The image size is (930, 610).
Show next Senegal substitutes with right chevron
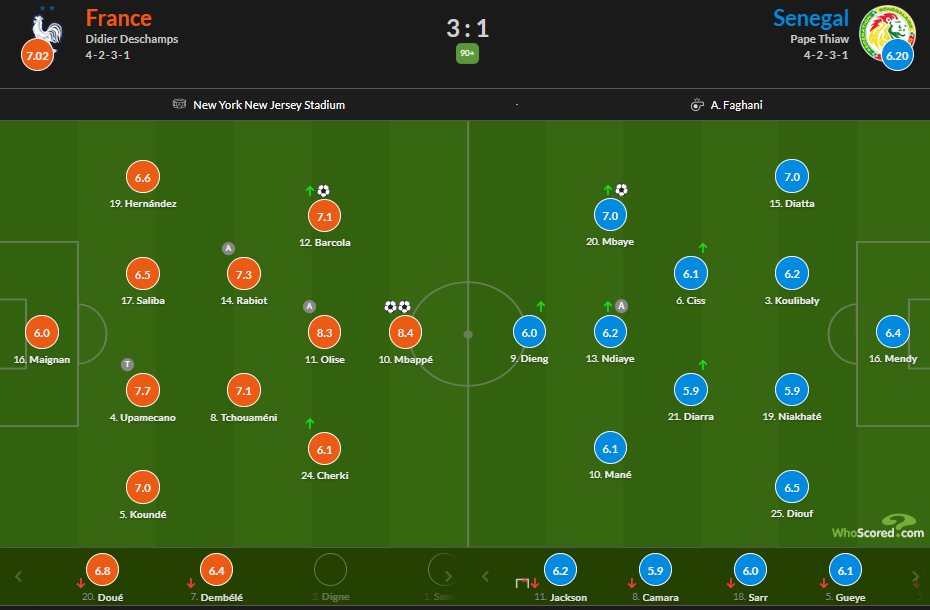[x=915, y=576]
